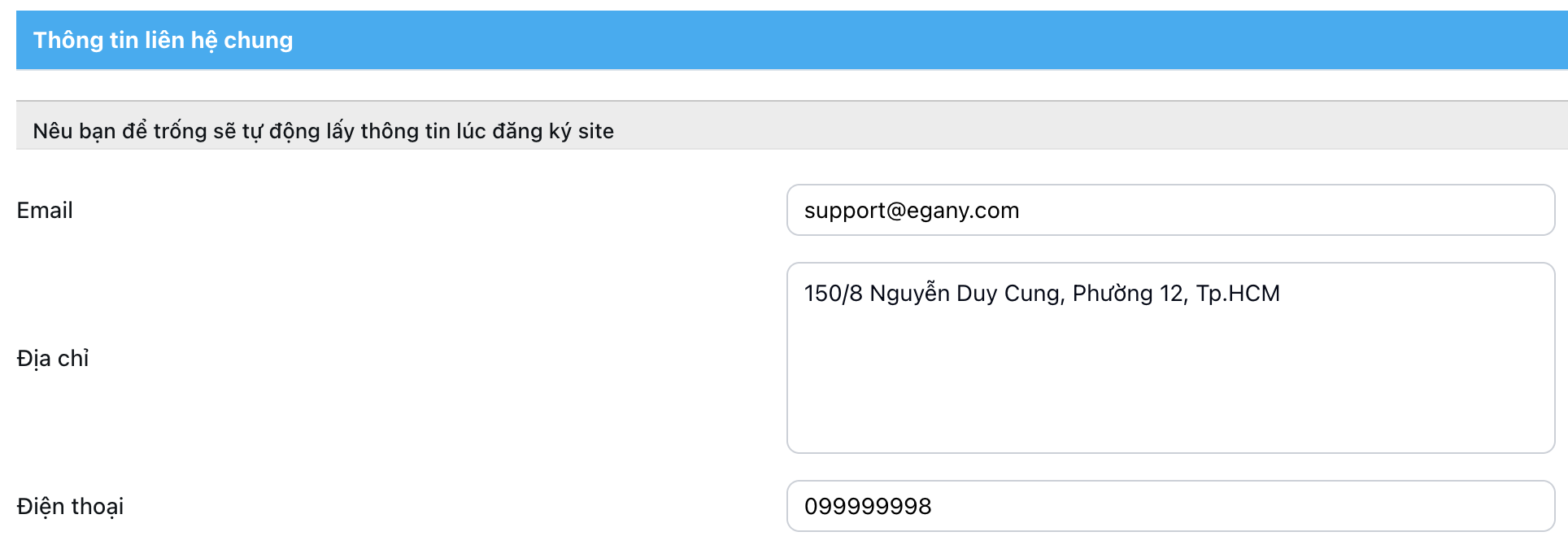Click the Thông tin liên hệ chung header
Viewport: 1568px width, 545px height.
point(163,40)
